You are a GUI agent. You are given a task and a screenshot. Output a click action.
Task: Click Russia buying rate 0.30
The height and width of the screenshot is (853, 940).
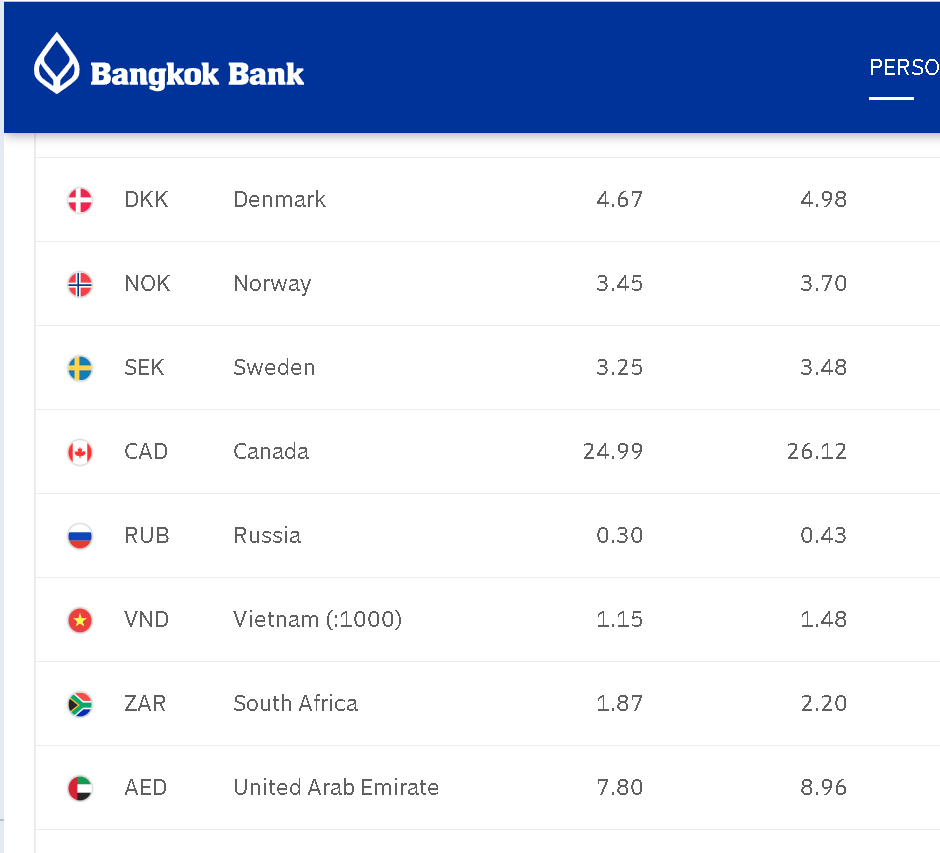(619, 536)
